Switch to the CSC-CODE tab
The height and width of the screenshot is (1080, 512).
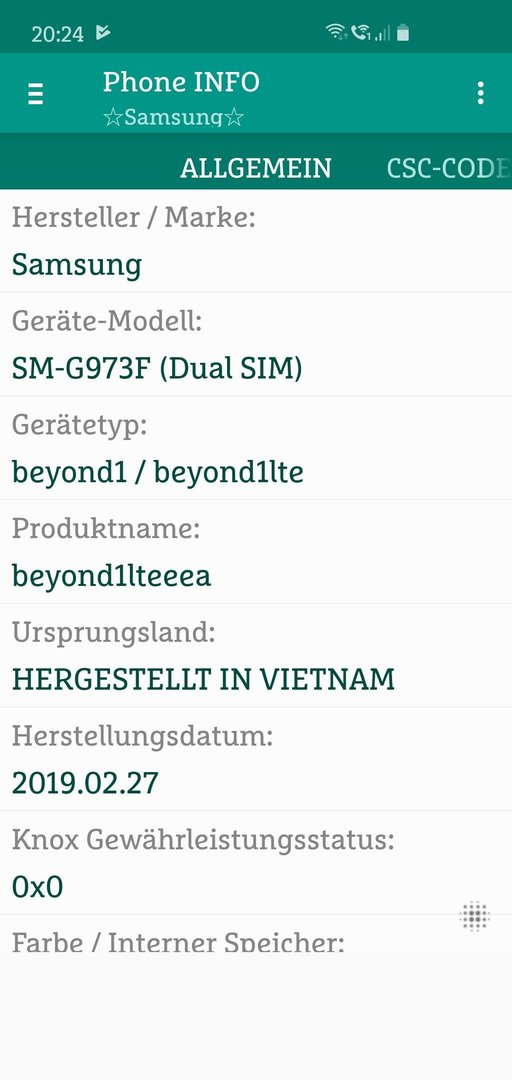(x=449, y=168)
